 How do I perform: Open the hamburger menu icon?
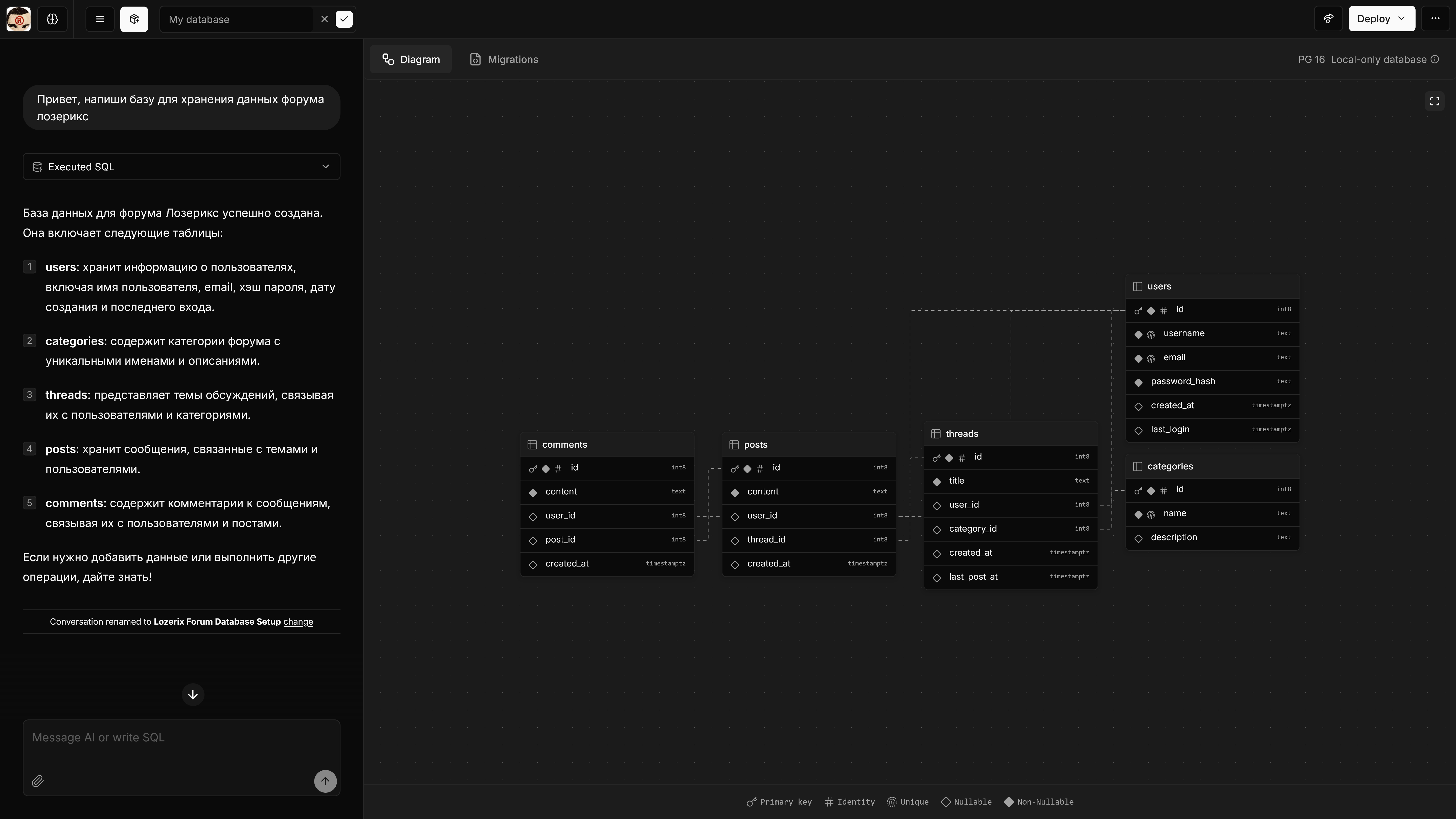click(x=100, y=19)
